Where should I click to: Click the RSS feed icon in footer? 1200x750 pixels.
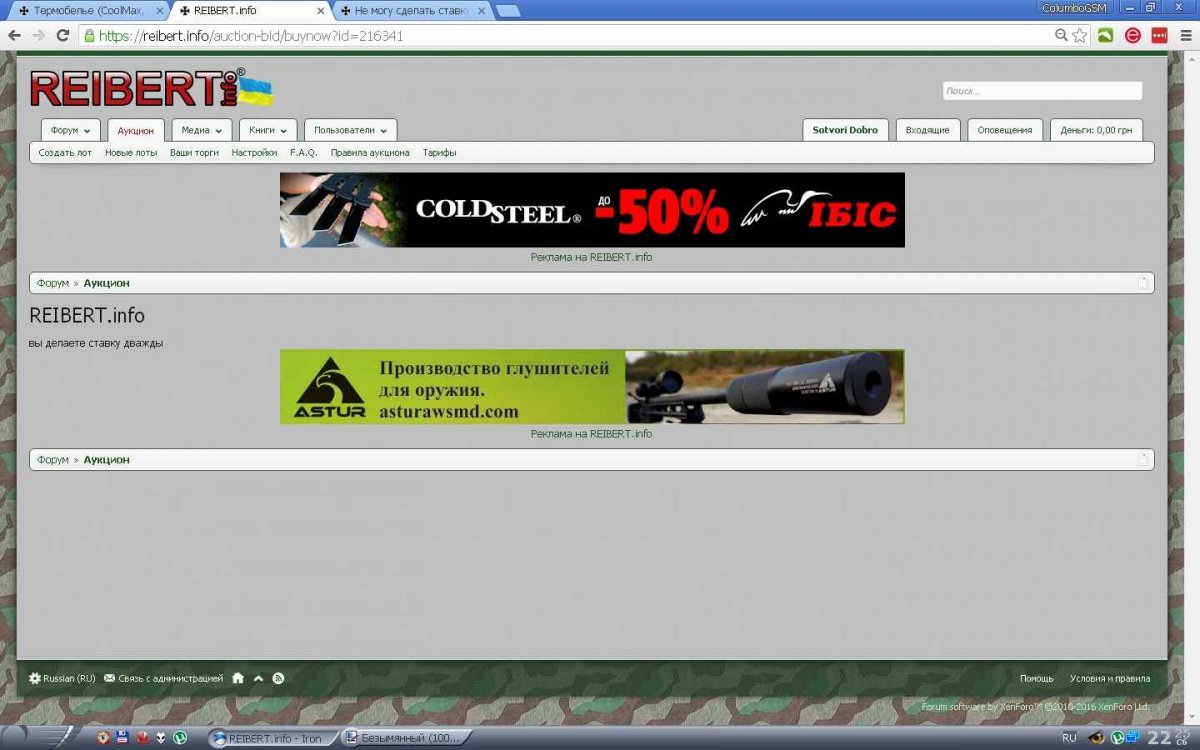[278, 678]
